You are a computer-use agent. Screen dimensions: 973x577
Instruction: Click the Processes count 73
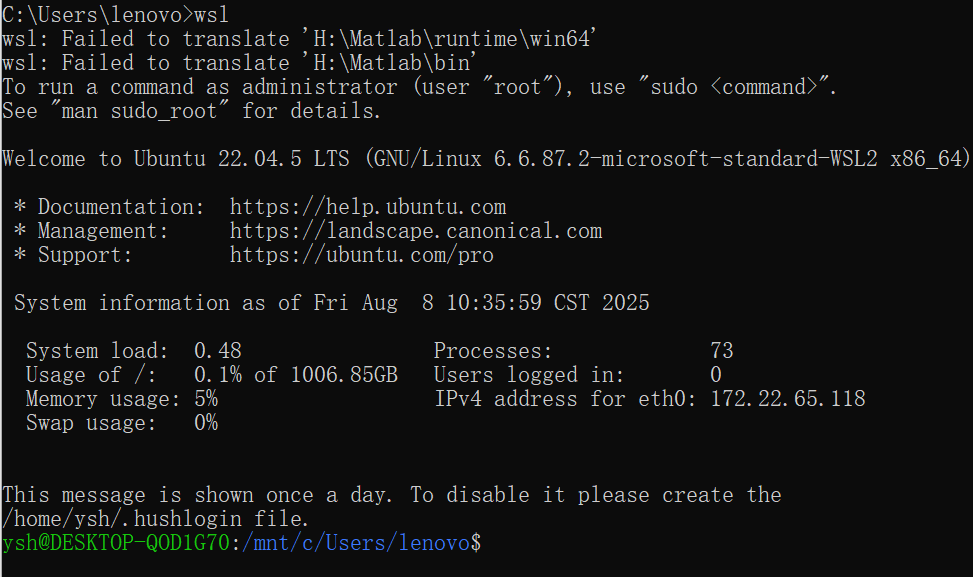pos(722,351)
